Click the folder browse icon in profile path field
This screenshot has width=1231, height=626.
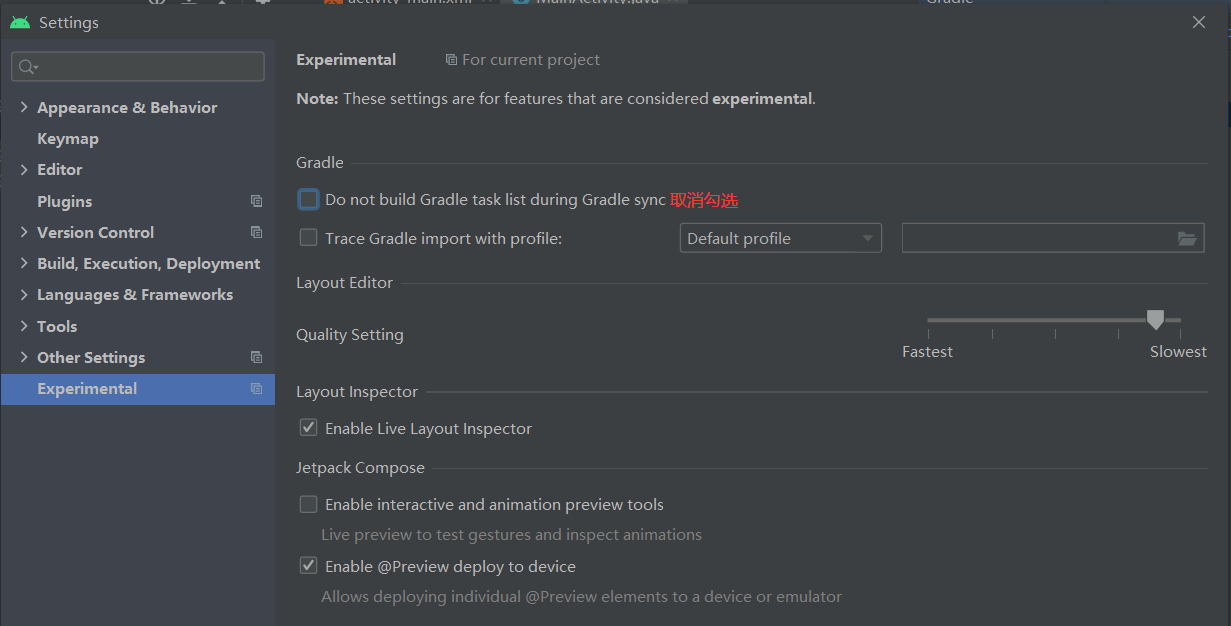tap(1186, 239)
